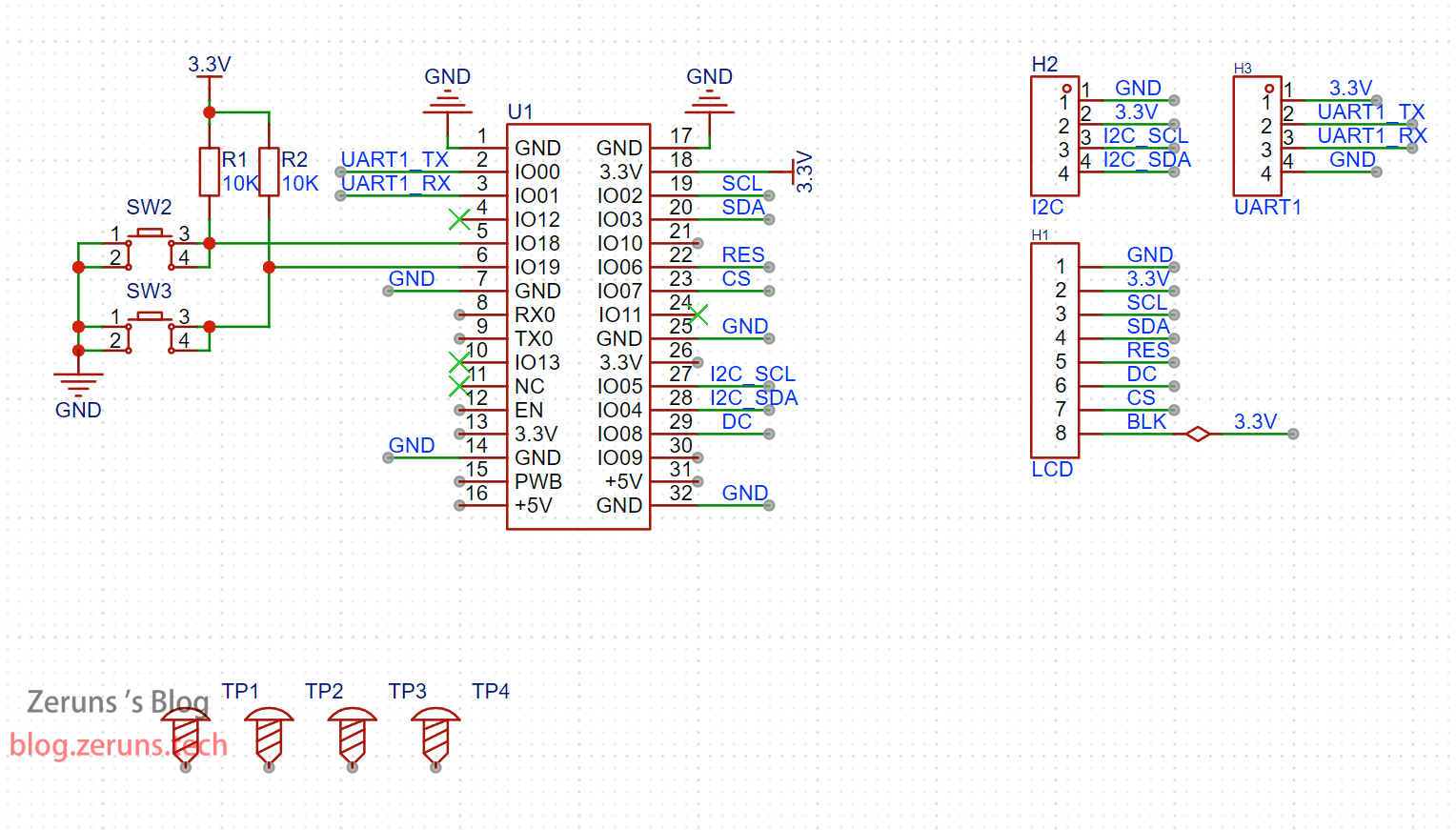Select the R2 10K resistor symbol
The height and width of the screenshot is (830, 1456).
269,172
